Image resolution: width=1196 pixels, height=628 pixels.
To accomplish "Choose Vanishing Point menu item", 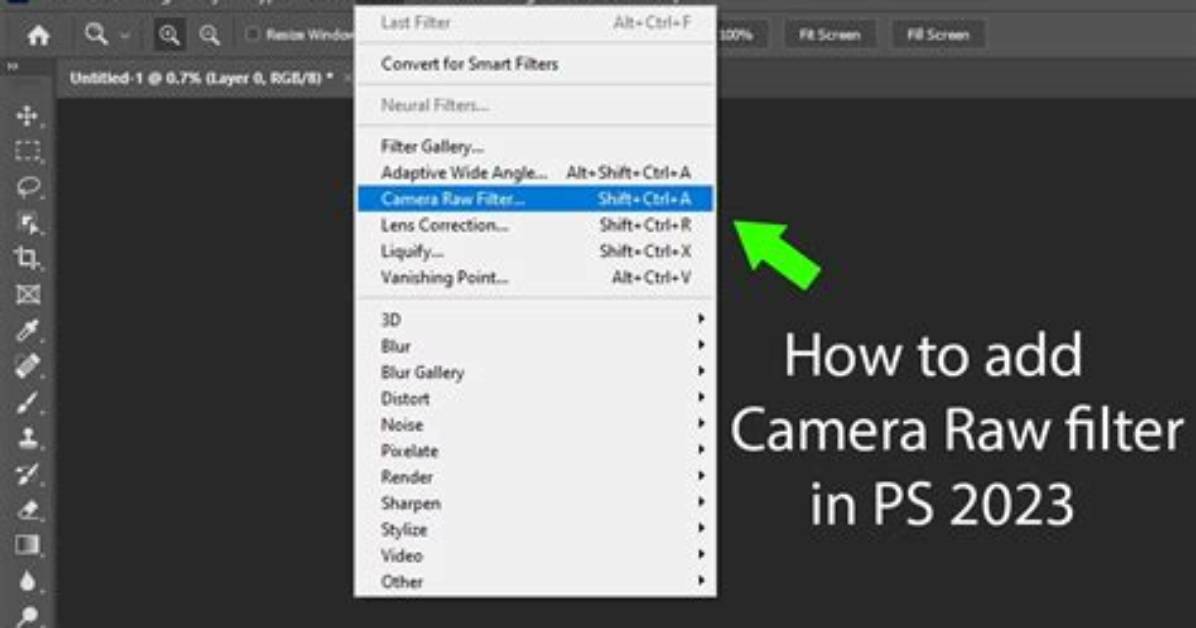I will [x=535, y=278].
